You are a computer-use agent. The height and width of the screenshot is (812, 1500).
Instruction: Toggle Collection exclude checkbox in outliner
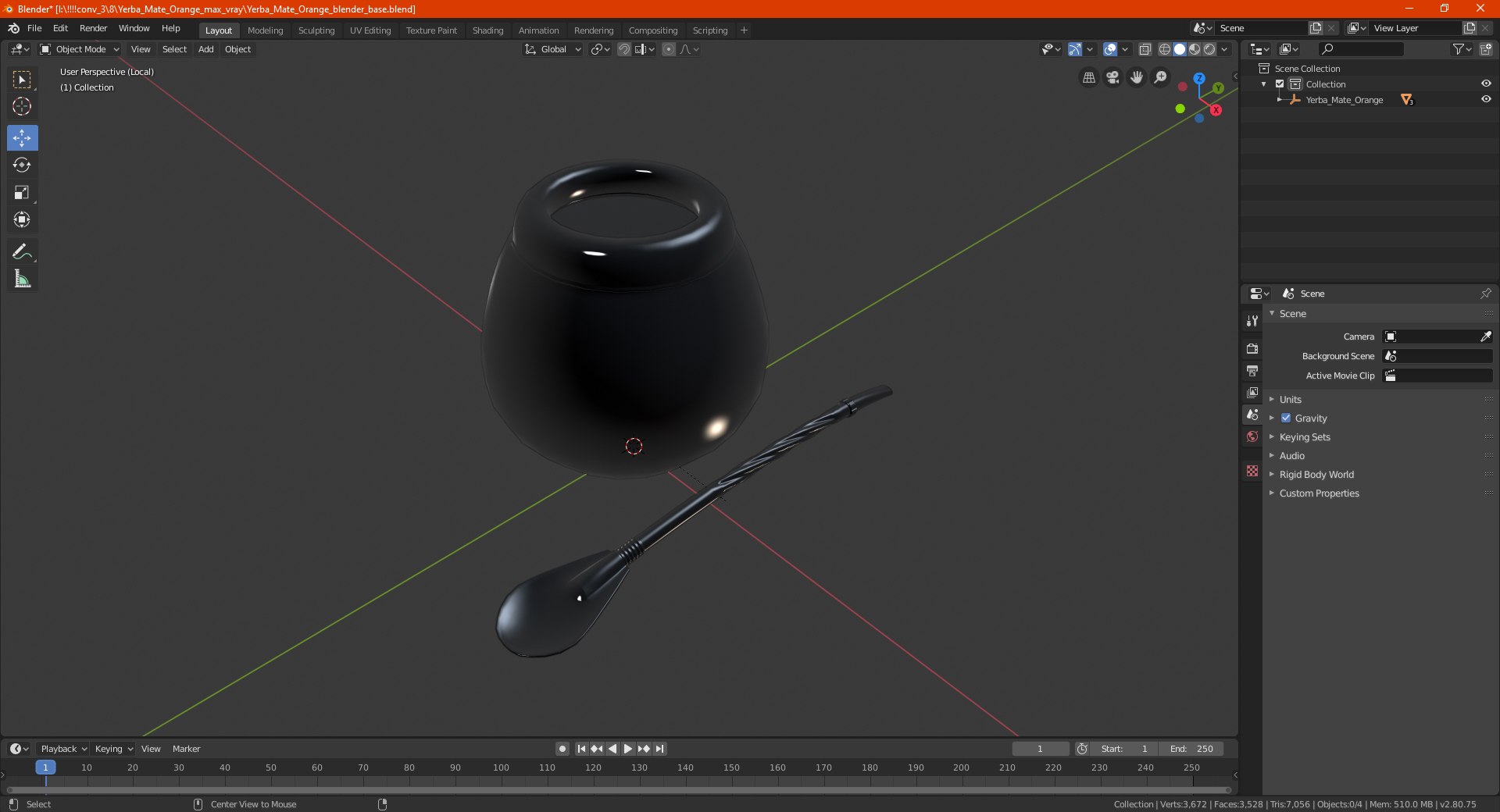[x=1280, y=84]
